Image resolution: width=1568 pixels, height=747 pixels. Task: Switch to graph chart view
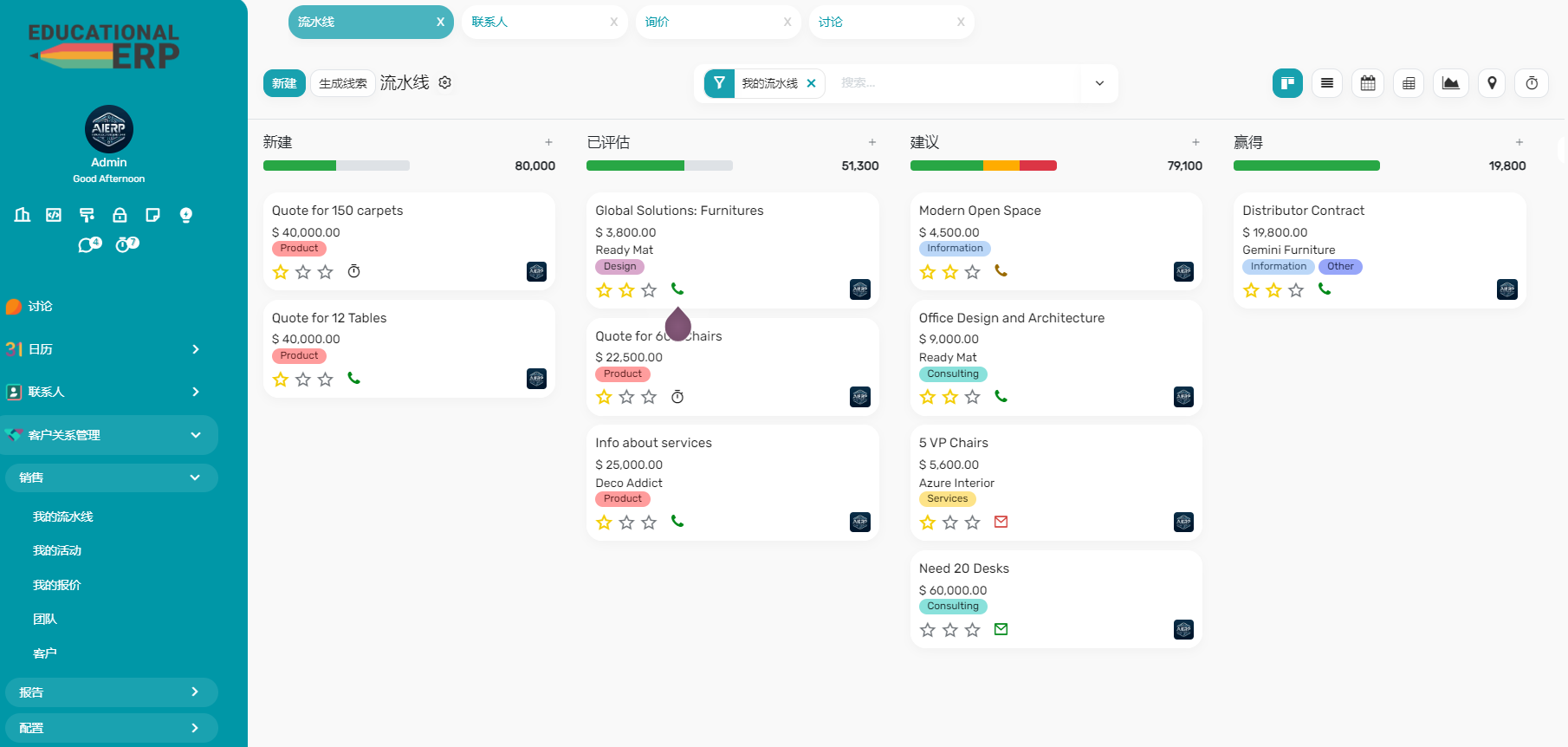pos(1450,83)
